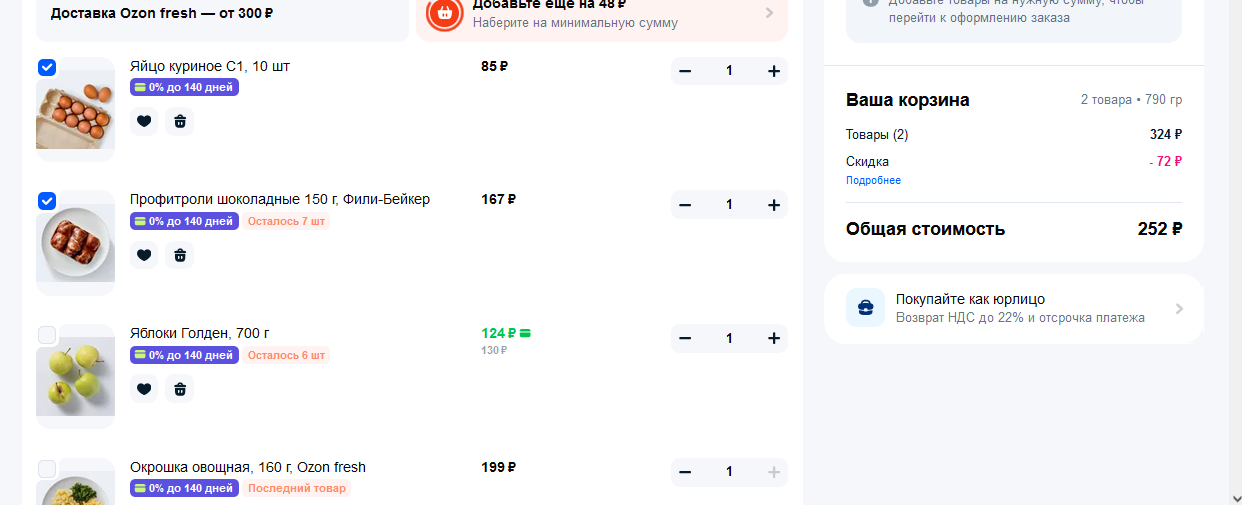
Task: Delete Яблоки Голден with trash icon
Action: click(x=180, y=389)
